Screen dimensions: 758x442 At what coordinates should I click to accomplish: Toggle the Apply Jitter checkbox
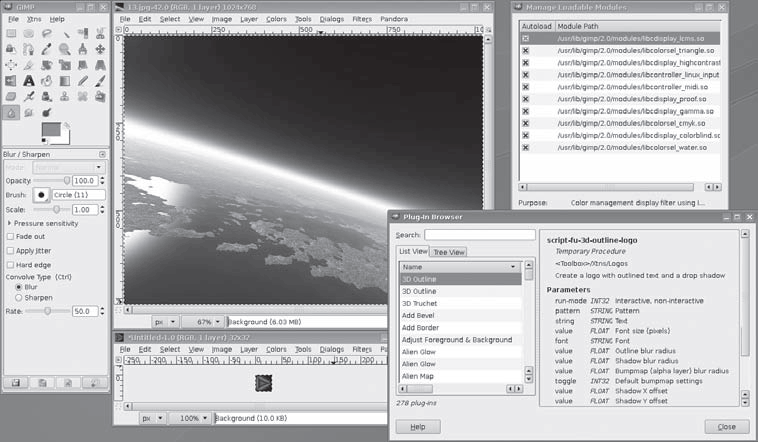tap(11, 250)
